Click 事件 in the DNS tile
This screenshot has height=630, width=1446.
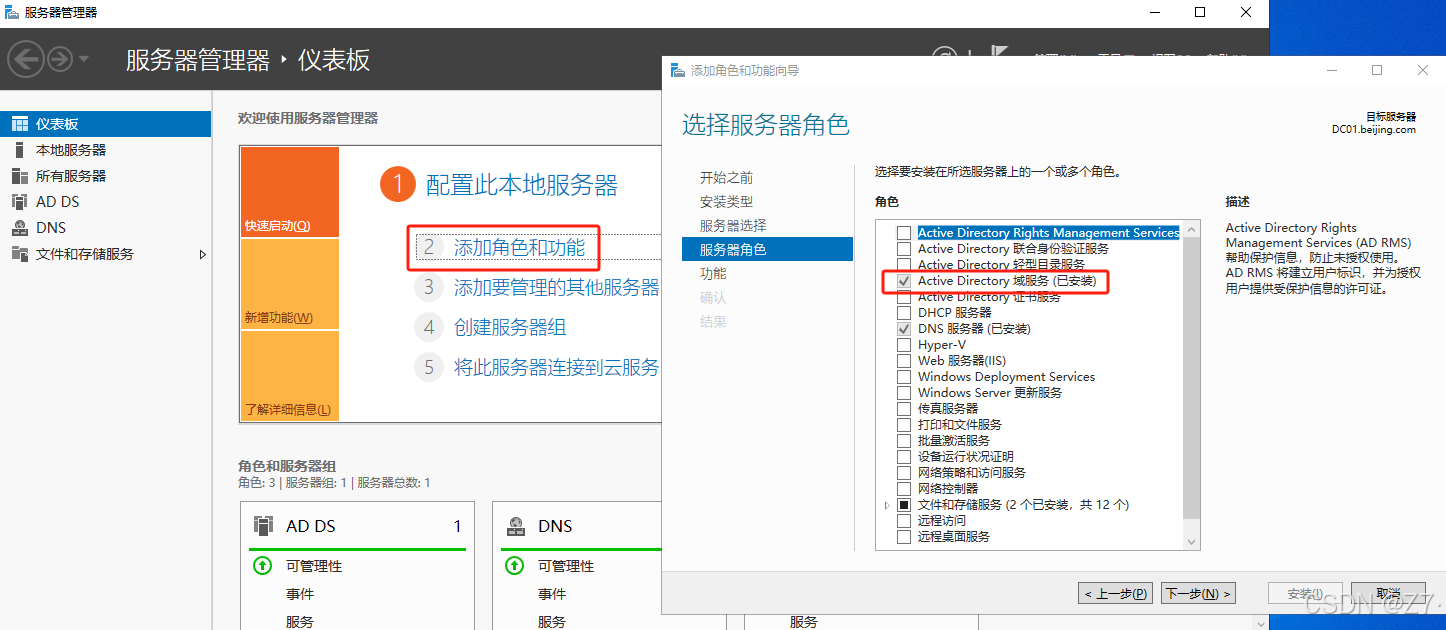(x=552, y=594)
